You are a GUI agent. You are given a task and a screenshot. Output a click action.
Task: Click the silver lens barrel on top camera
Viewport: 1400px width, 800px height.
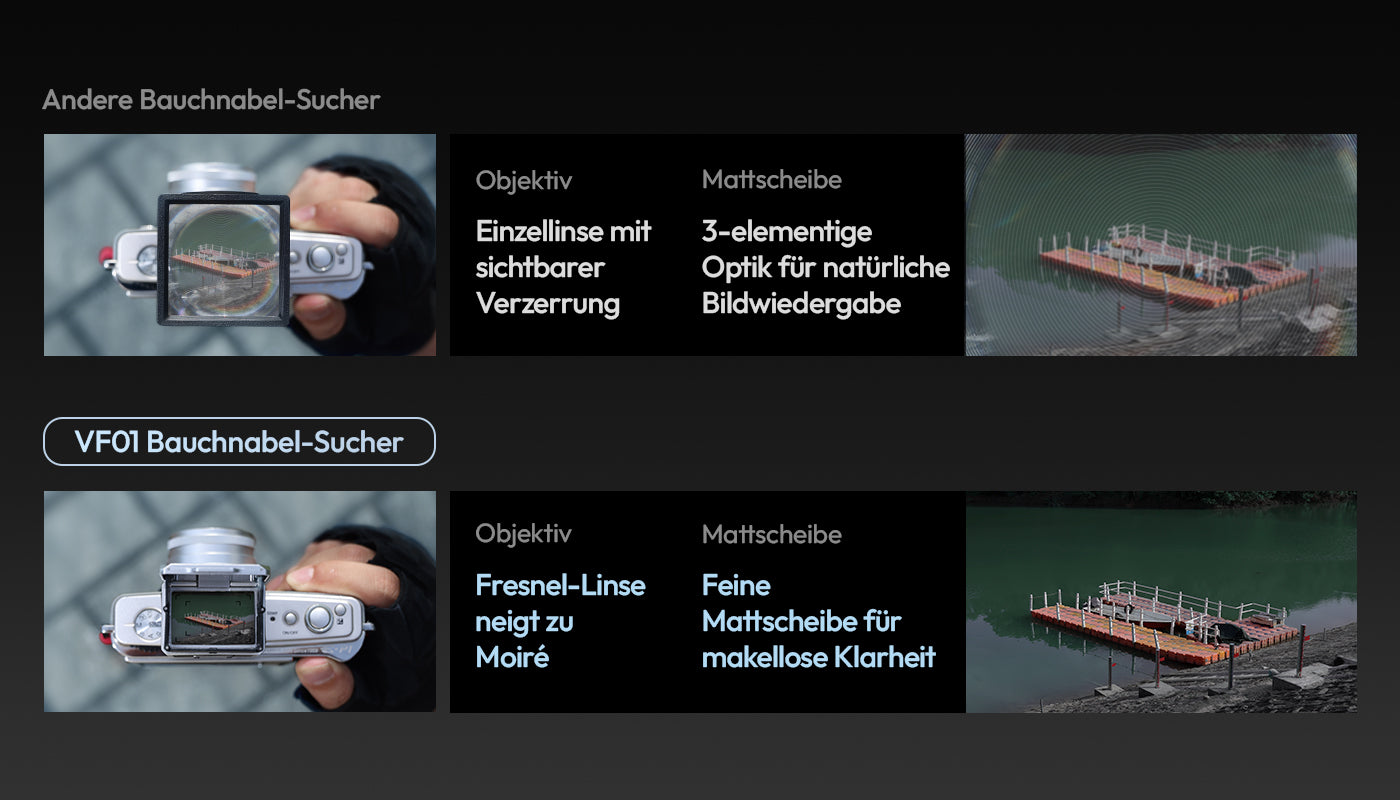tap(211, 177)
